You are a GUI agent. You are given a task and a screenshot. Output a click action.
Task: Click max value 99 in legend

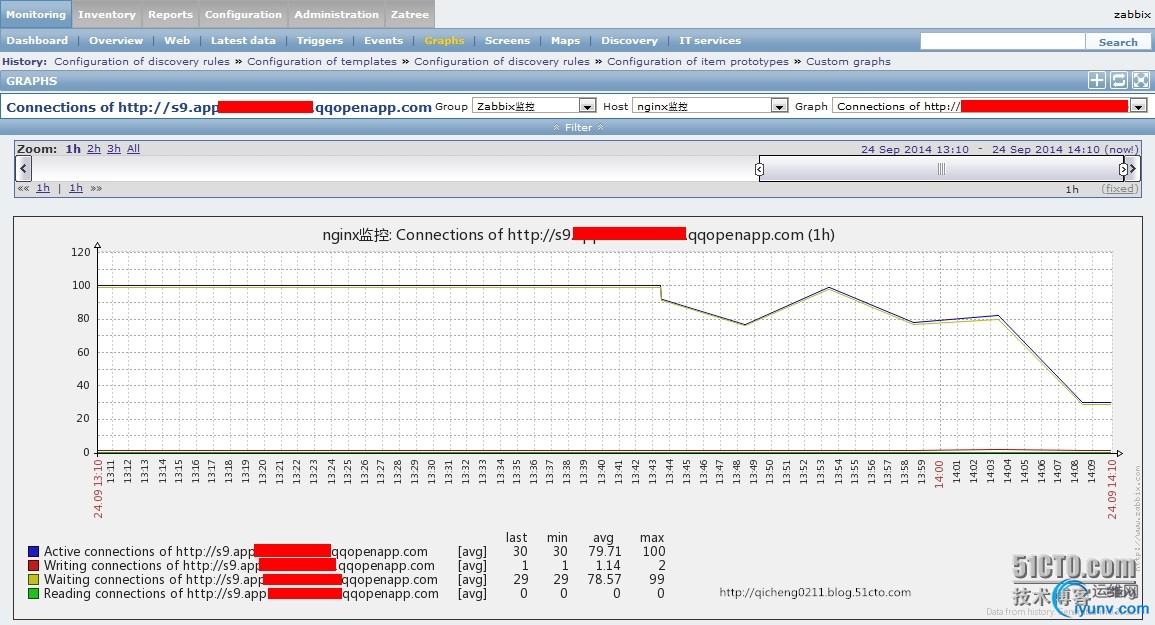point(657,579)
